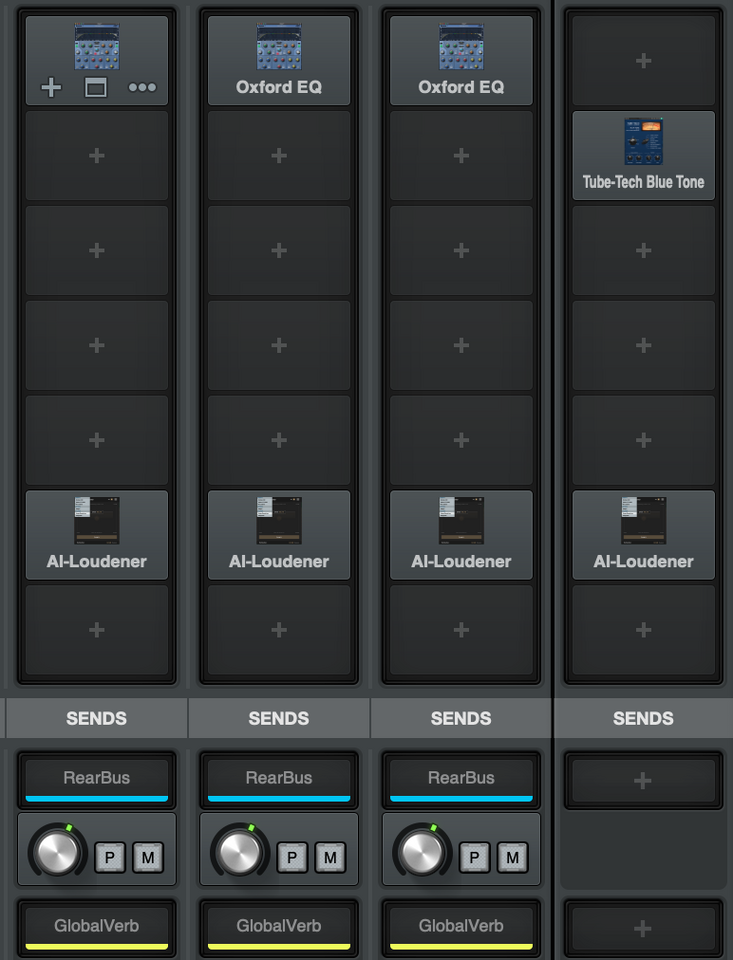Open the Tube-Tech Blue Tone plugin

(x=644, y=156)
